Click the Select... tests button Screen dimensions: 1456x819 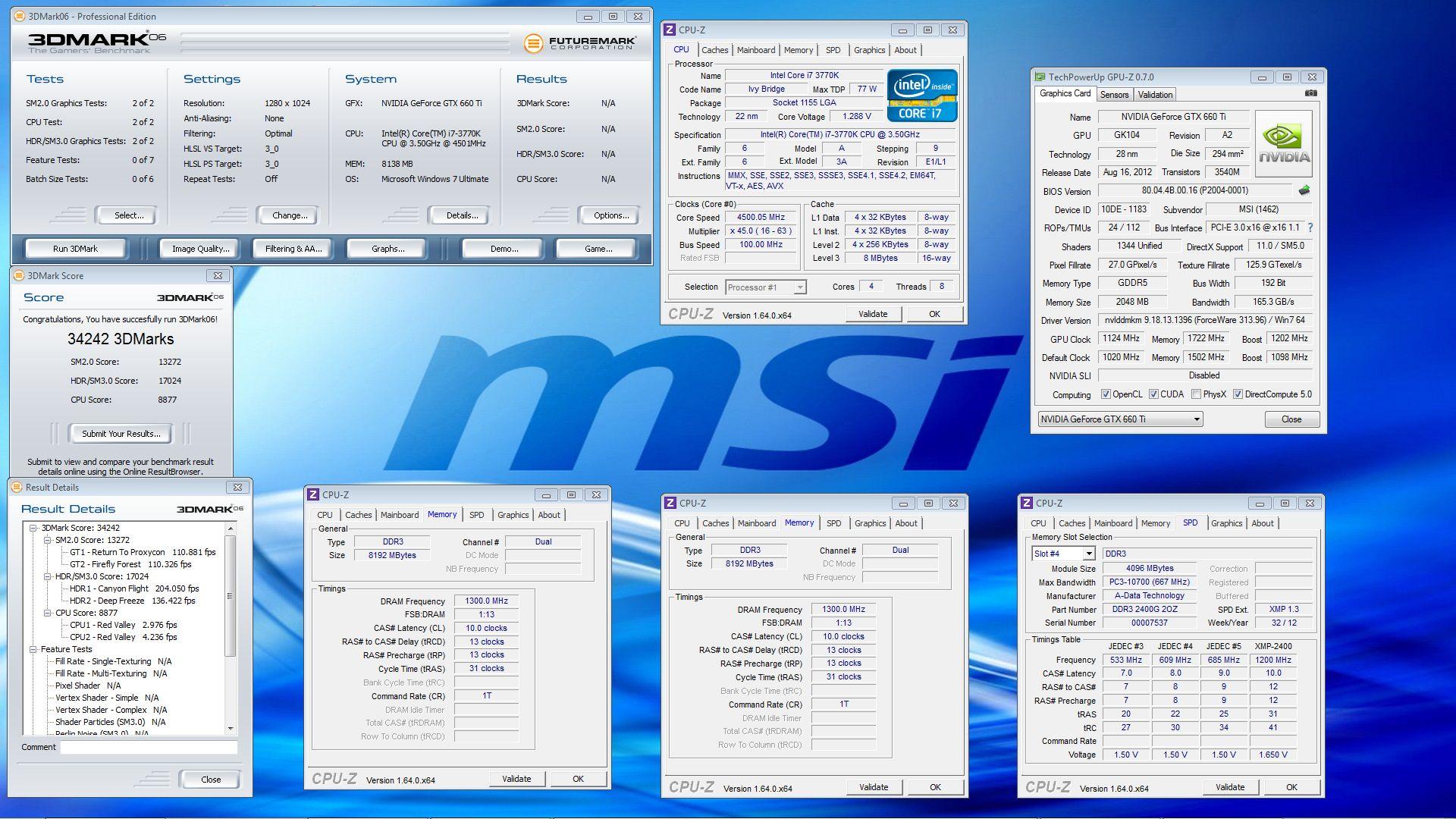(129, 215)
